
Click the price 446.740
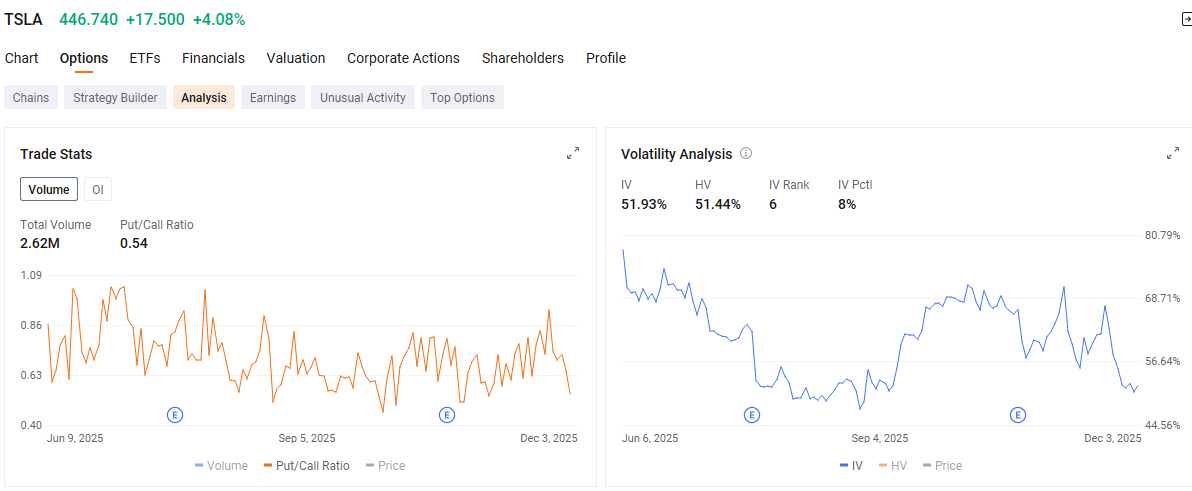click(89, 20)
